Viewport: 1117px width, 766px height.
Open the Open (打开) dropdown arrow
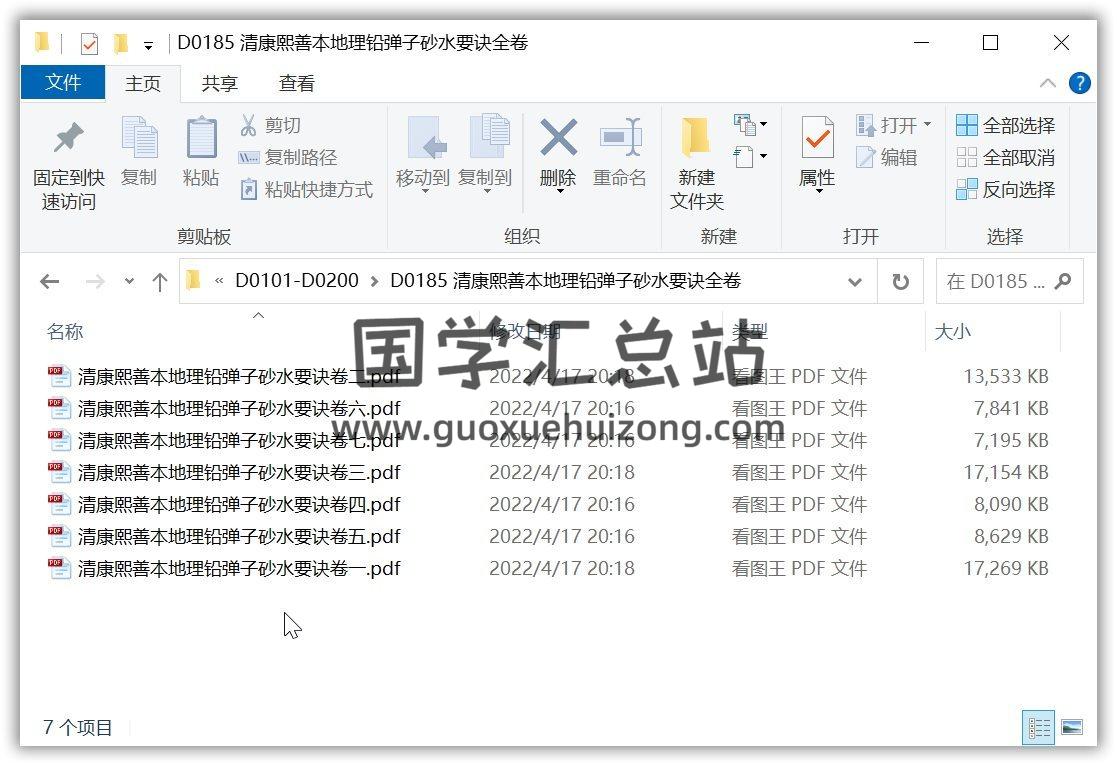(x=928, y=125)
